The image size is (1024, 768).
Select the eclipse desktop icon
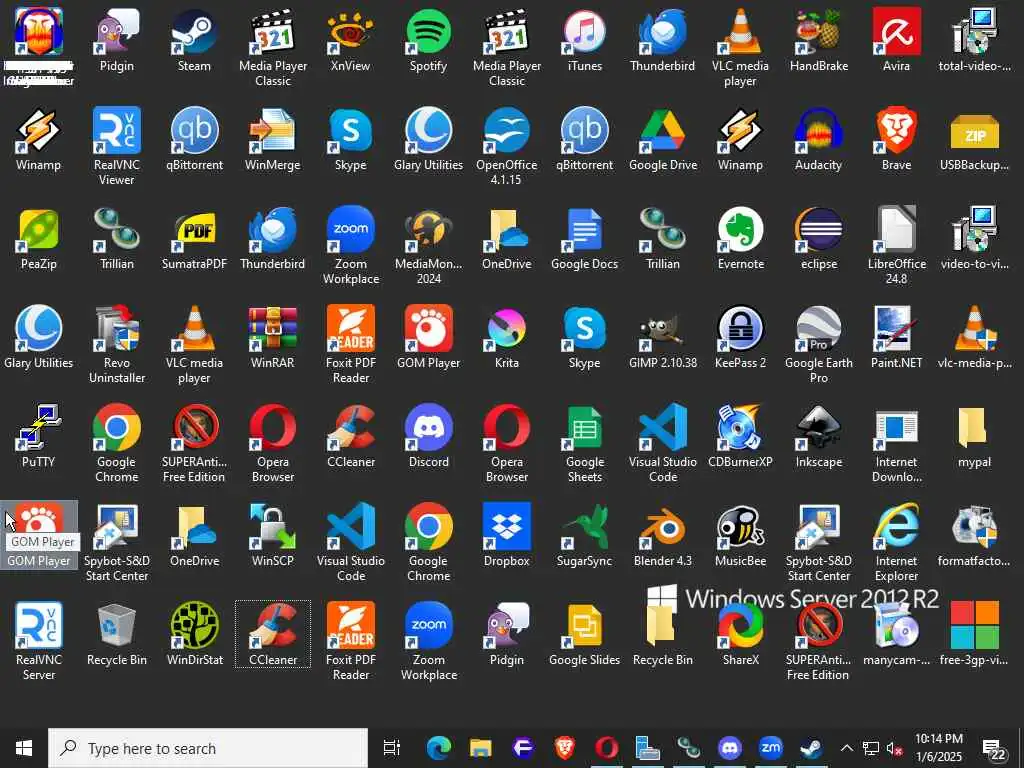(818, 239)
